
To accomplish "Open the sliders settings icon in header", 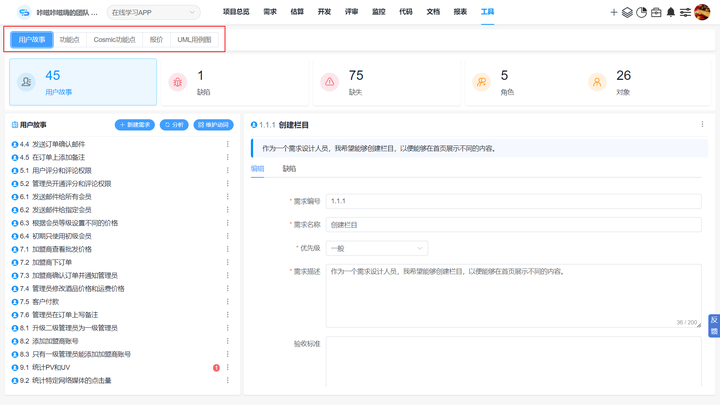I will tap(685, 13).
